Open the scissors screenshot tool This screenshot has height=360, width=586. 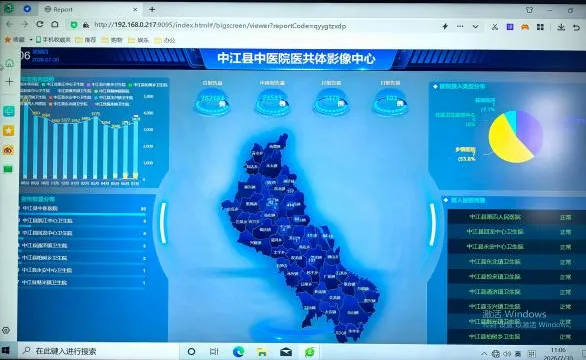point(495,27)
